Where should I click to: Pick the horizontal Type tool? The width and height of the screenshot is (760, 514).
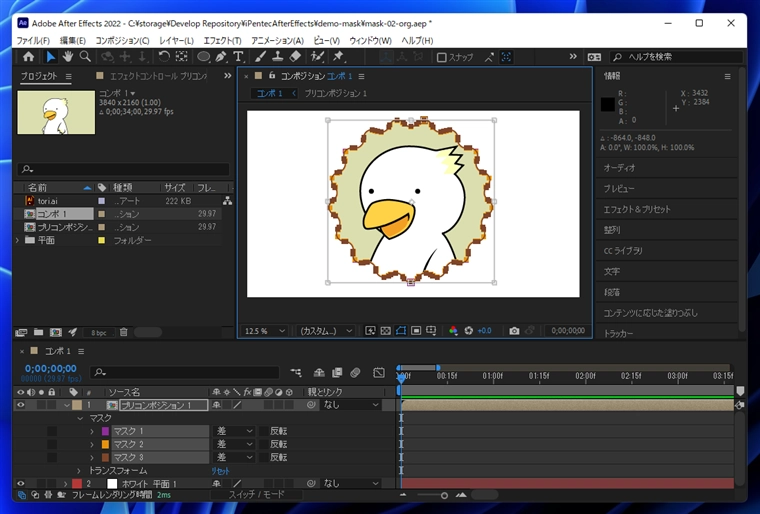click(238, 57)
